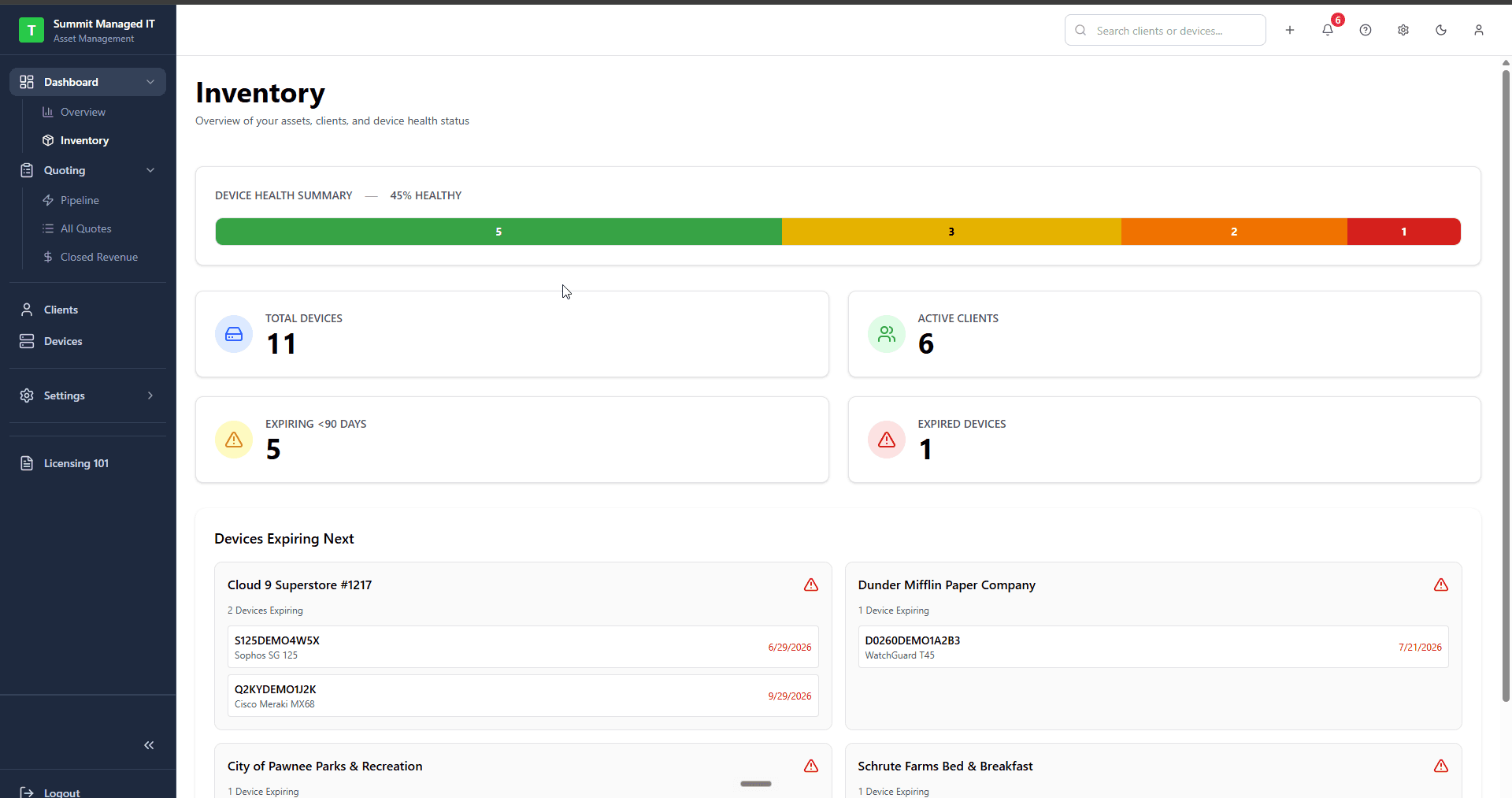Open the notifications bell icon
1512x798 pixels.
click(1328, 30)
